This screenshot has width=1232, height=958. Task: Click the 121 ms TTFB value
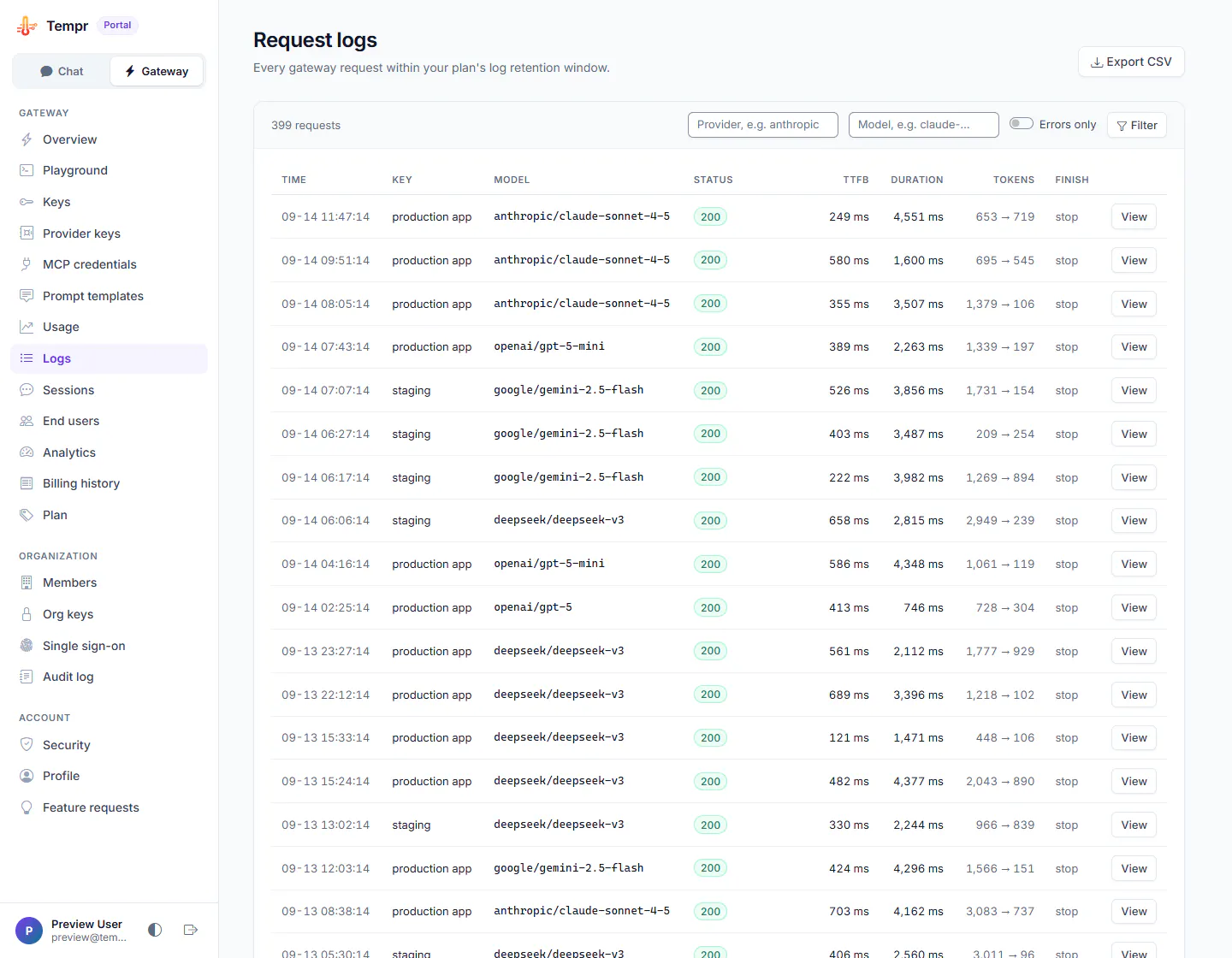coord(849,738)
